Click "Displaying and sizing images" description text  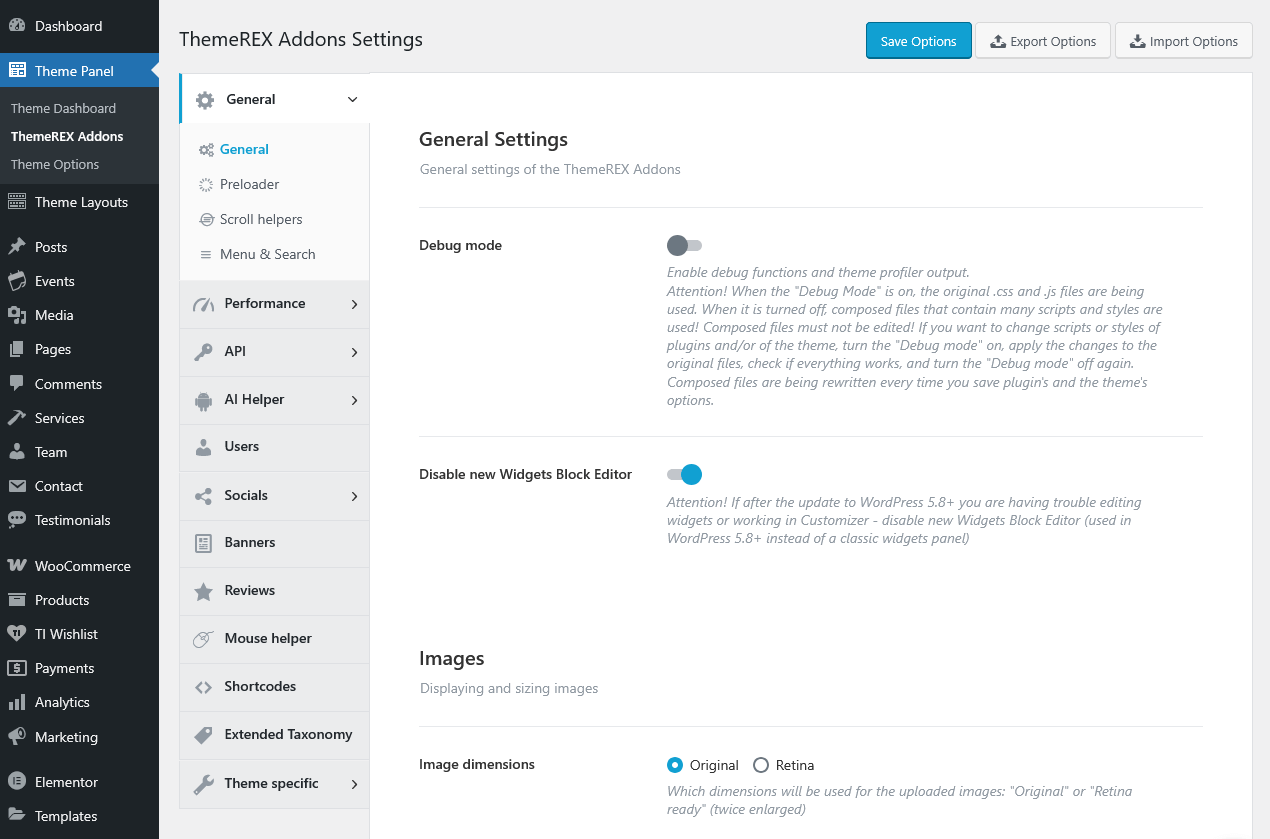click(x=509, y=688)
